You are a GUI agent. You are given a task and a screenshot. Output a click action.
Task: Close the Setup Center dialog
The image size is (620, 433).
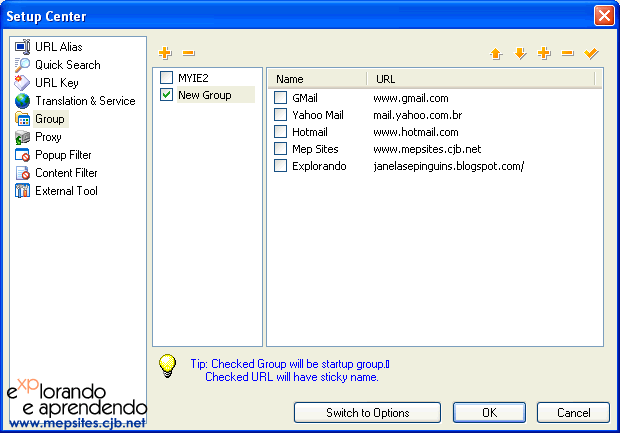(604, 16)
